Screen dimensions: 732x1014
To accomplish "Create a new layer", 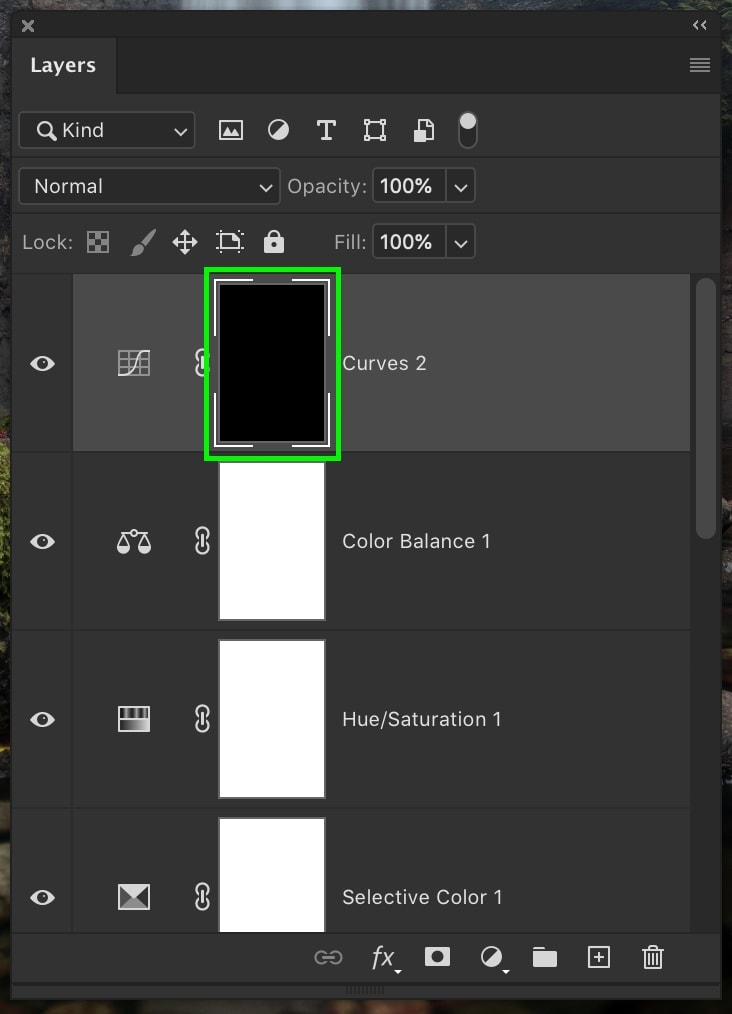I will (599, 957).
